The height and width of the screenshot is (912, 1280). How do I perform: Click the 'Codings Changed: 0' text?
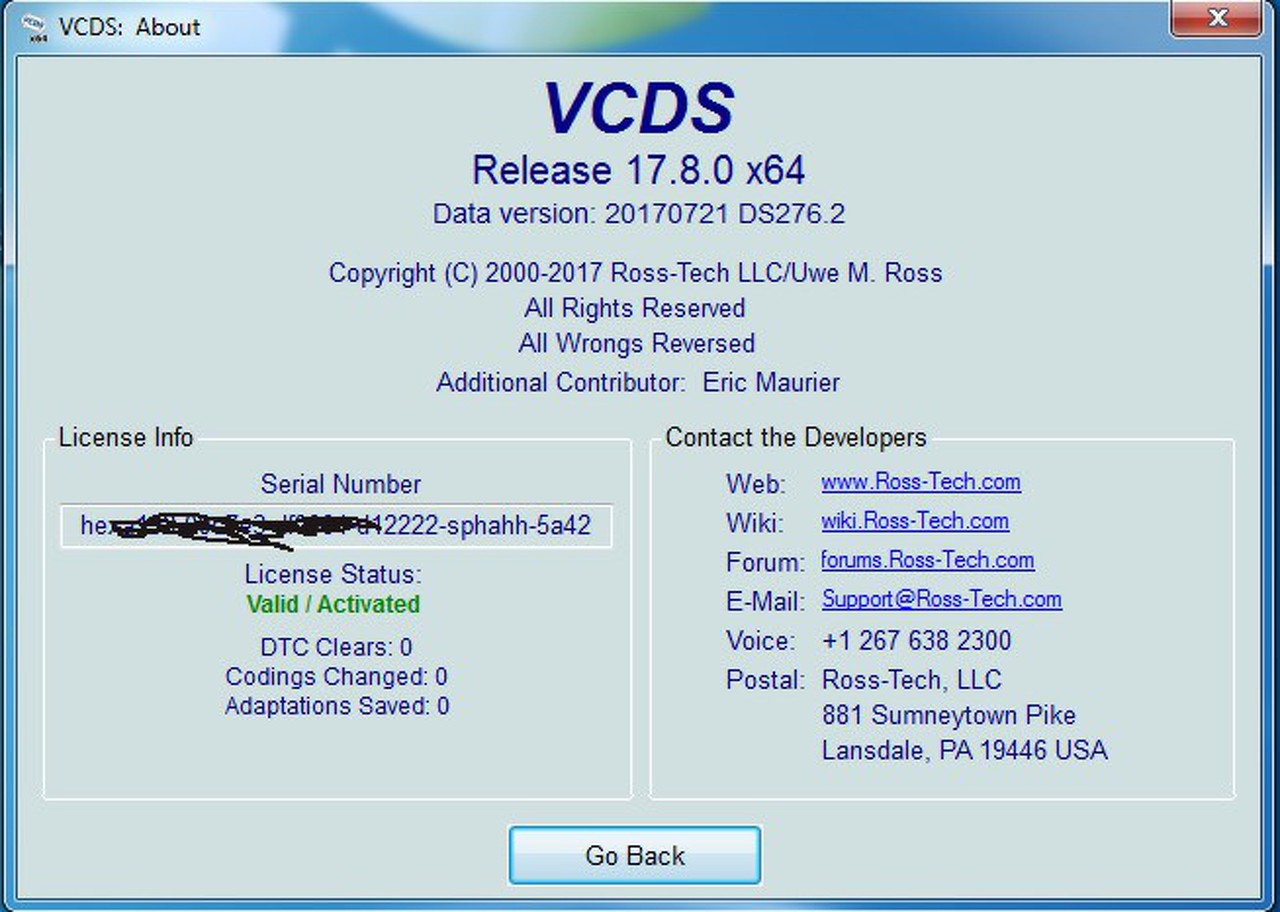pos(336,677)
